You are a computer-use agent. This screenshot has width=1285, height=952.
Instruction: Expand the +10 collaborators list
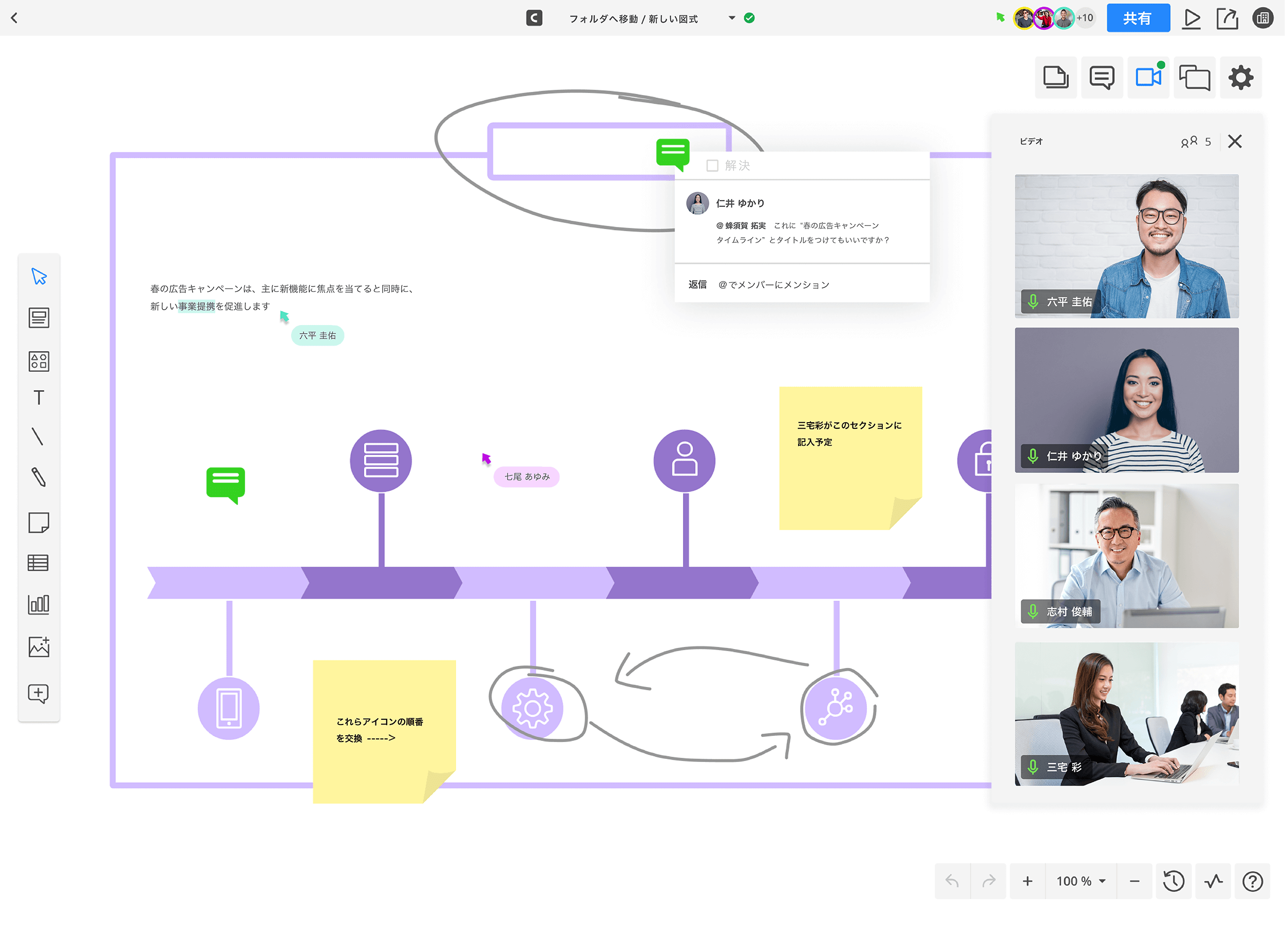(x=1085, y=18)
